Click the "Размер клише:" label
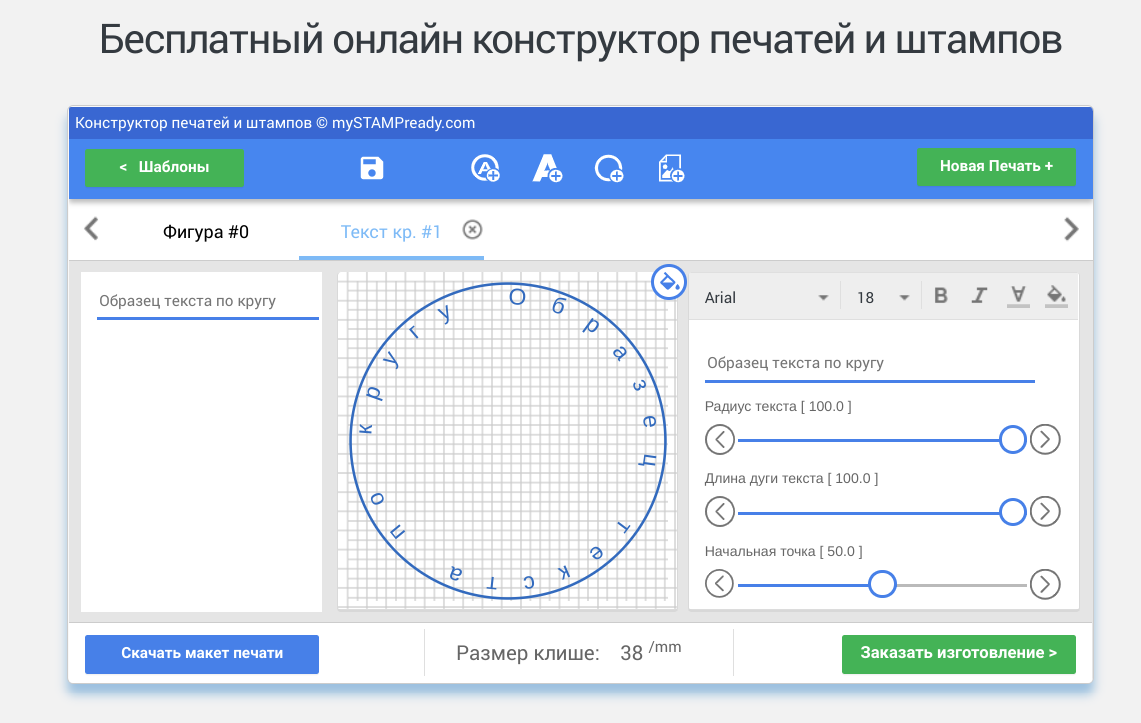The image size is (1141, 723). 528,653
